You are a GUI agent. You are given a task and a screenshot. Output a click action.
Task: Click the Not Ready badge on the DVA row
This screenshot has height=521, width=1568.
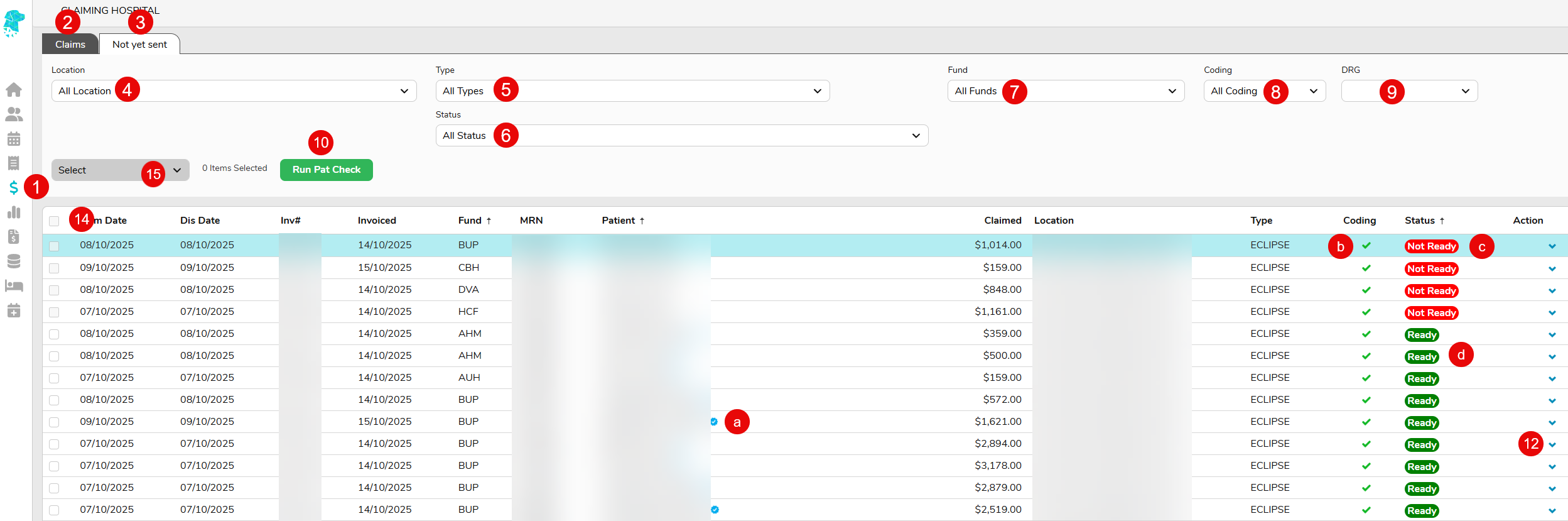coord(1430,291)
